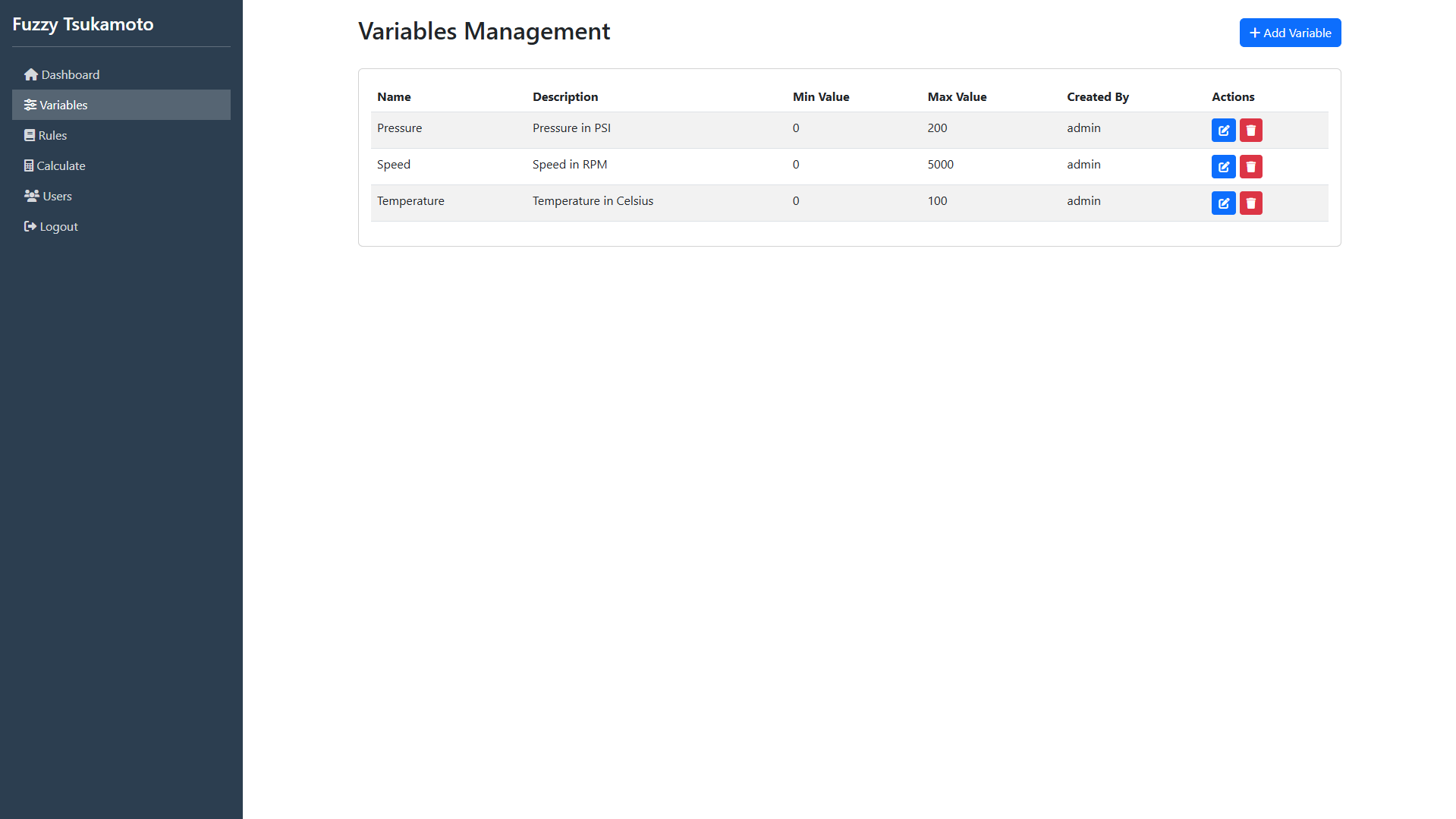Click min value 0 in Pressure row
This screenshot has width=1456, height=819.
pyautogui.click(x=796, y=128)
